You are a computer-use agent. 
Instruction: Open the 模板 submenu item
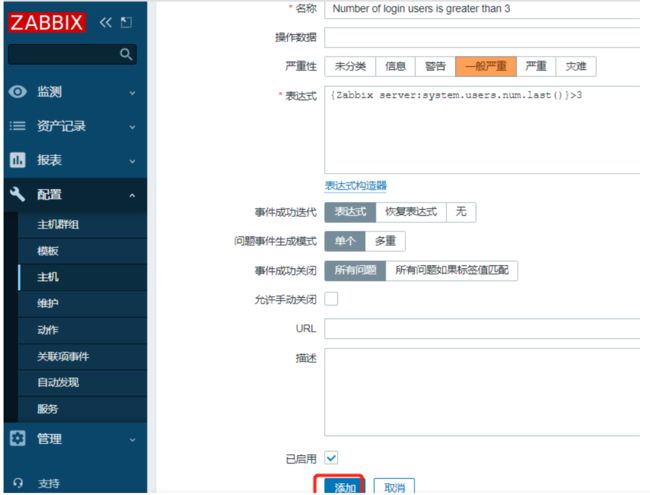[x=82, y=251]
